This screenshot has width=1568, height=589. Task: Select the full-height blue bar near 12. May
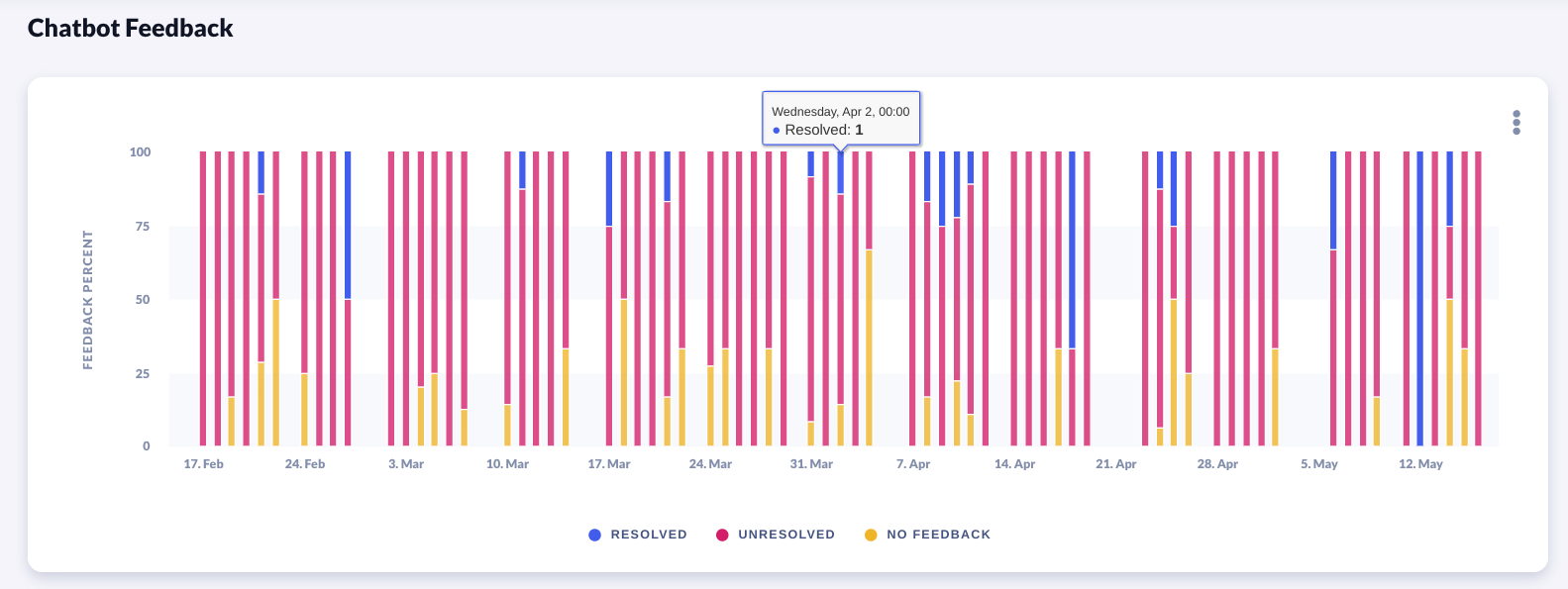point(1419,297)
